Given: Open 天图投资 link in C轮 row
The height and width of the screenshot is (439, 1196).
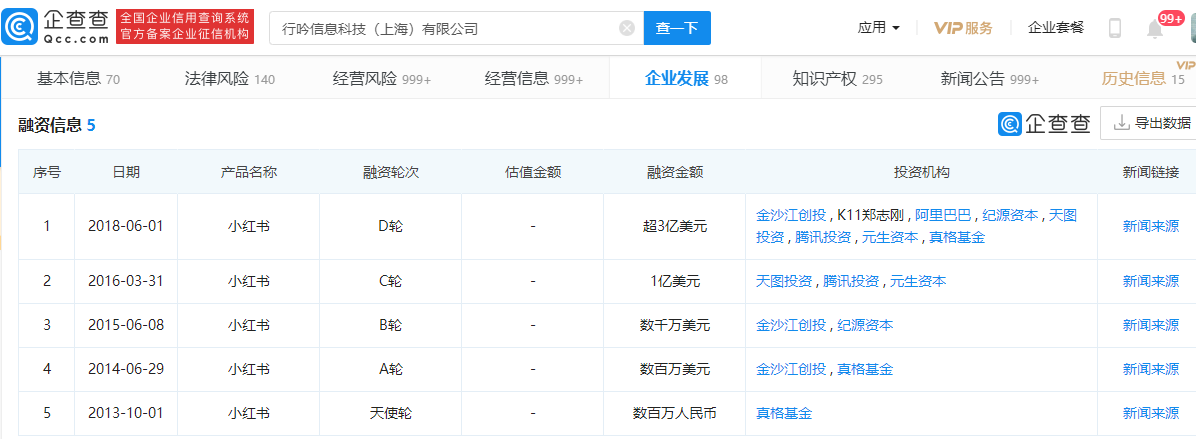Looking at the screenshot, I should (783, 281).
